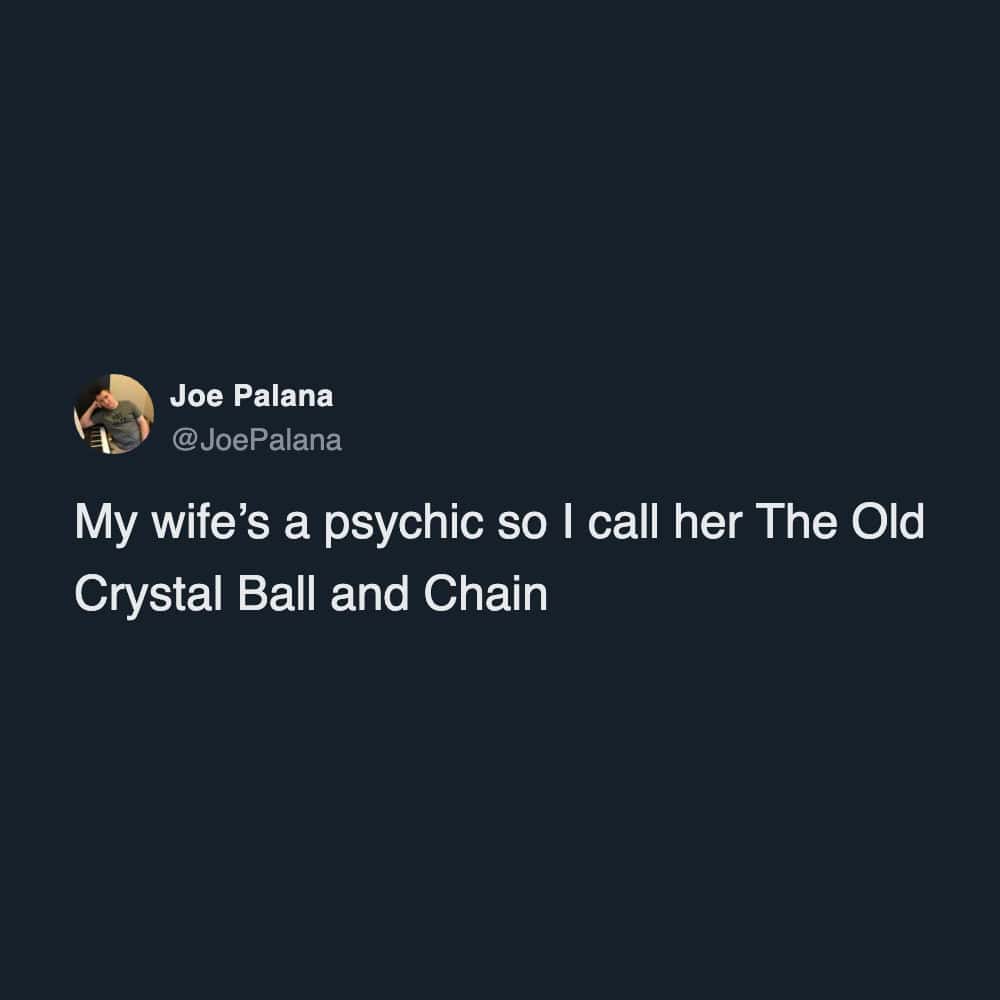Click the word The before Old
The image size is (1000, 1000).
pos(797,521)
